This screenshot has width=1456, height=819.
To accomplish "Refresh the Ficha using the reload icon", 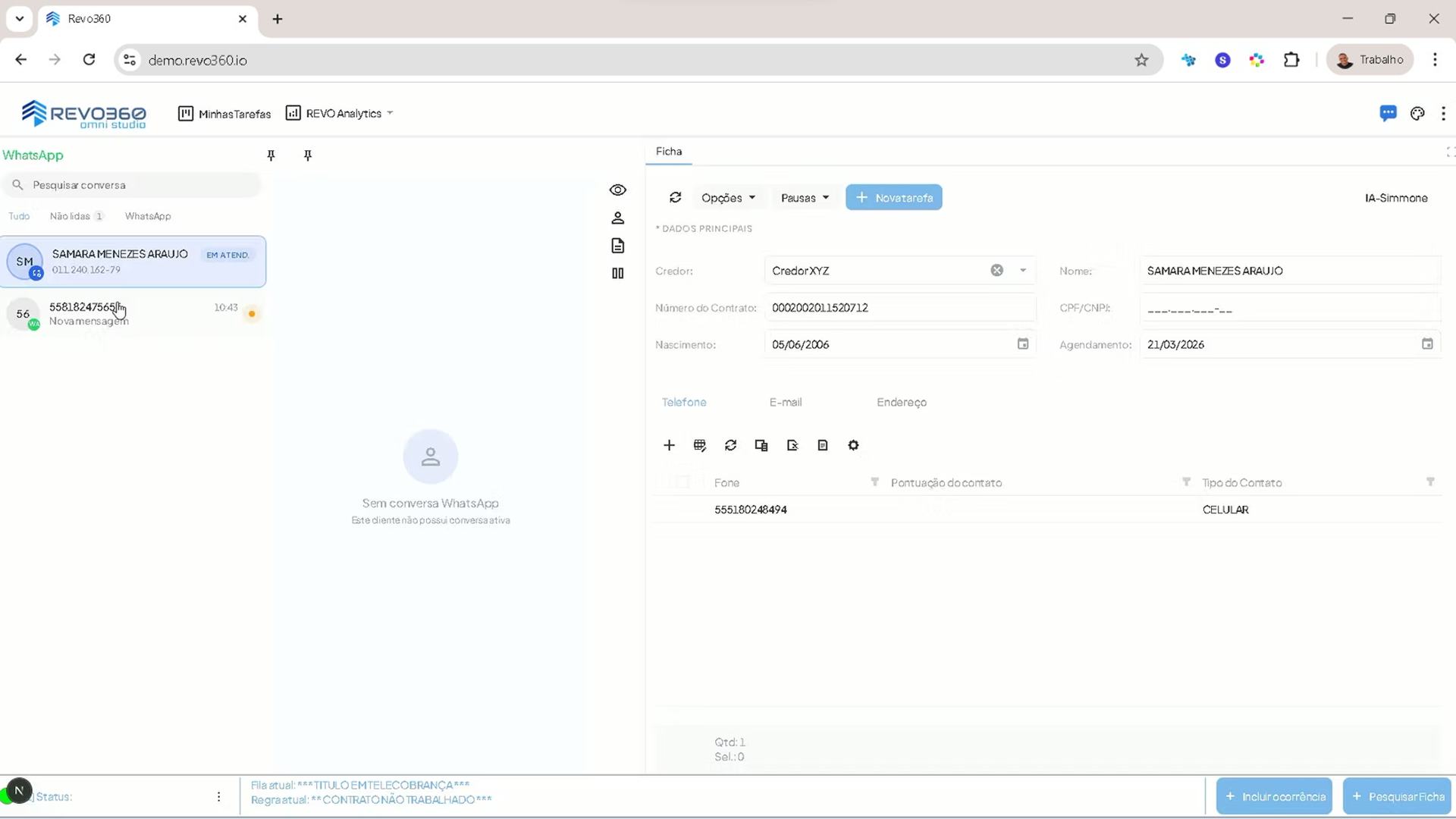I will click(x=675, y=197).
